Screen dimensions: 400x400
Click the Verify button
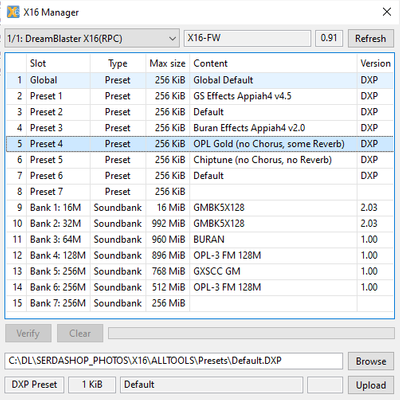click(x=28, y=333)
